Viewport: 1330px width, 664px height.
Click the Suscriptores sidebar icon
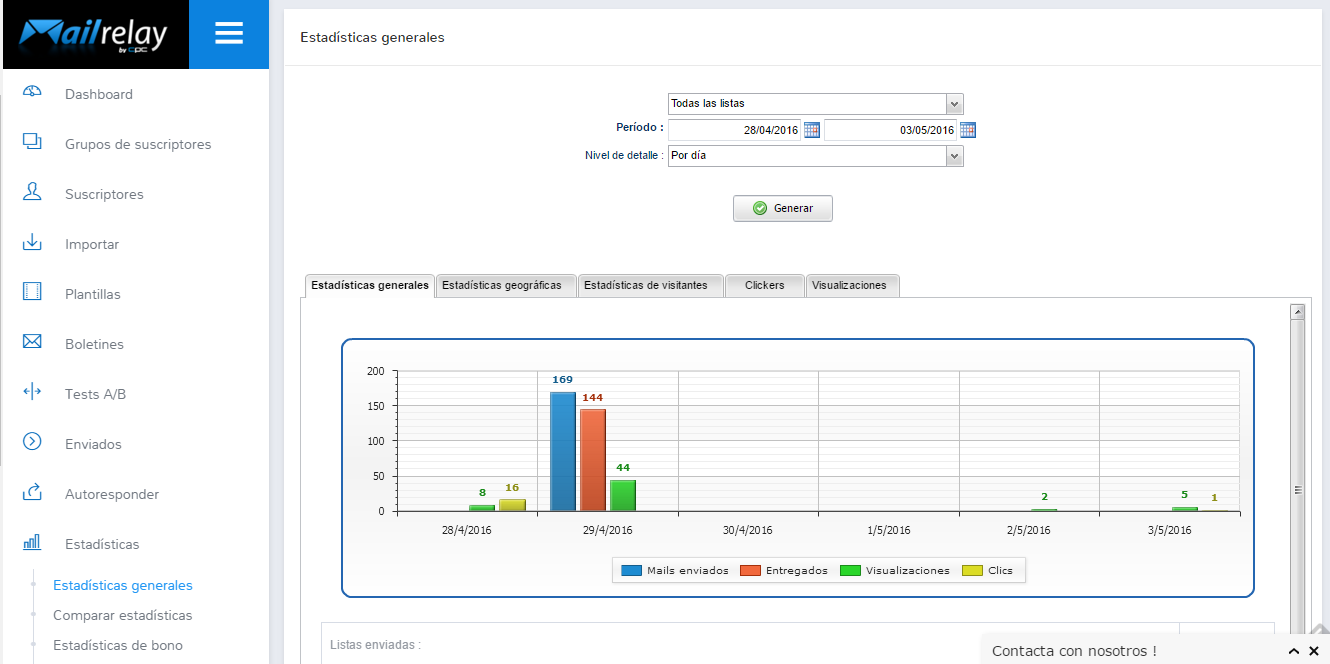pyautogui.click(x=33, y=193)
